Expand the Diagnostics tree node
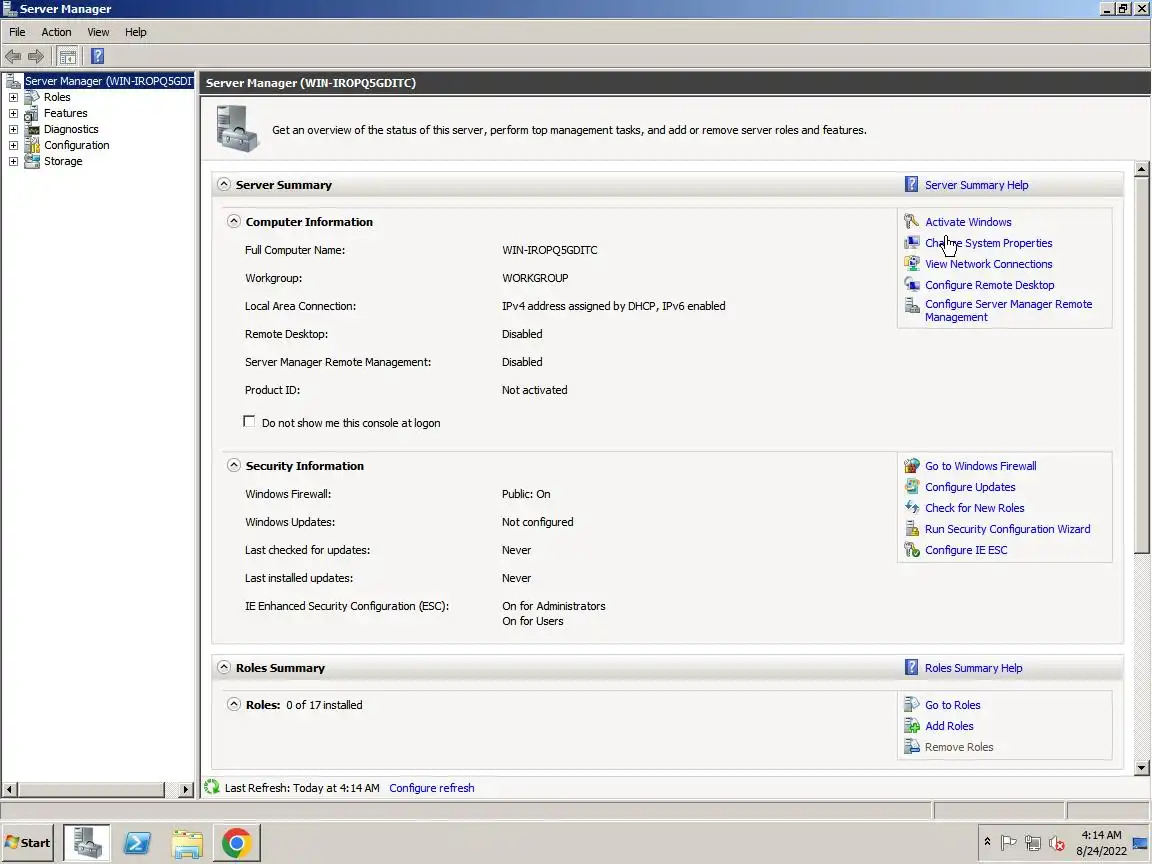The image size is (1152, 864). pyautogui.click(x=13, y=129)
